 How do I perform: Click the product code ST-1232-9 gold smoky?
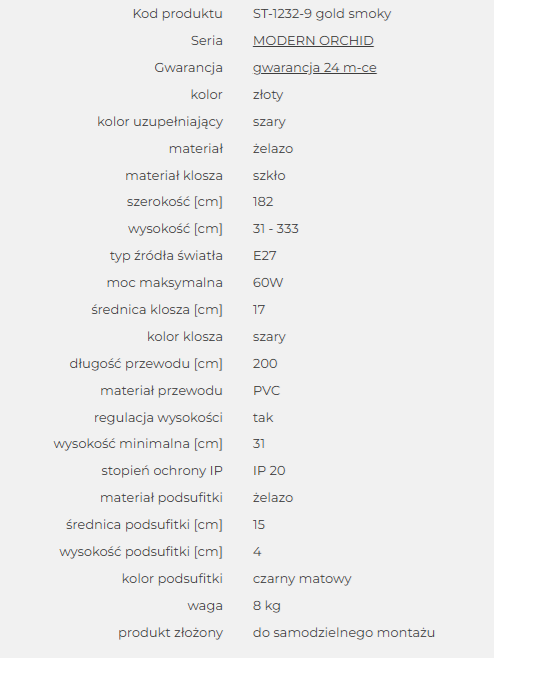(x=322, y=14)
